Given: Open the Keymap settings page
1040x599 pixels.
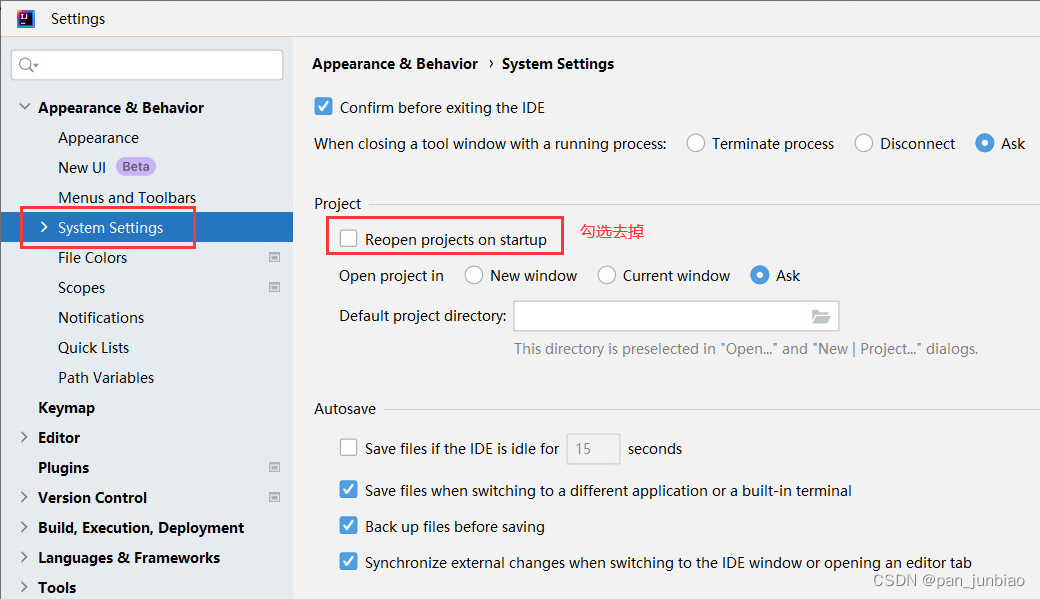Looking at the screenshot, I should click(x=66, y=408).
